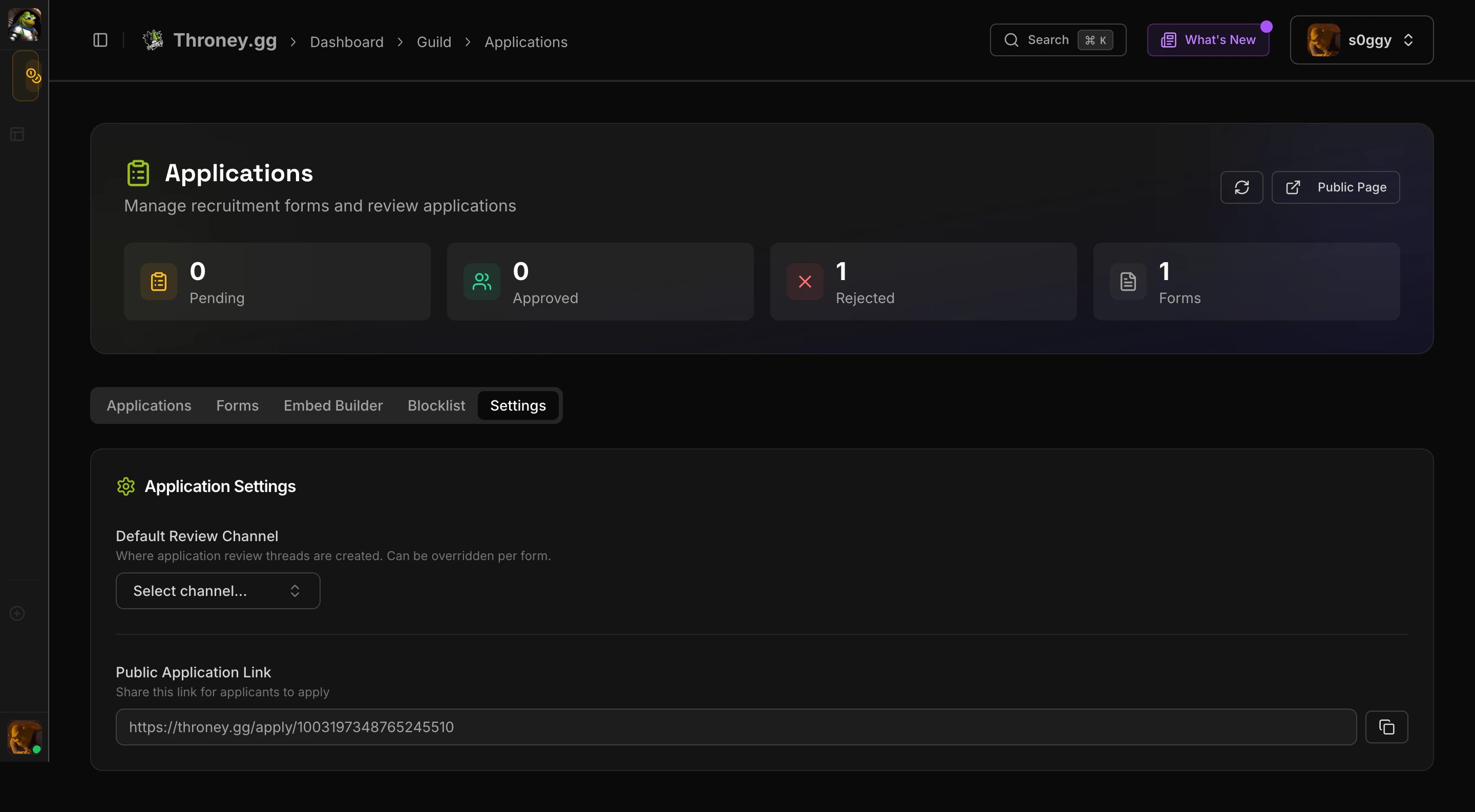Copy the public application link
1475x812 pixels.
point(1386,726)
